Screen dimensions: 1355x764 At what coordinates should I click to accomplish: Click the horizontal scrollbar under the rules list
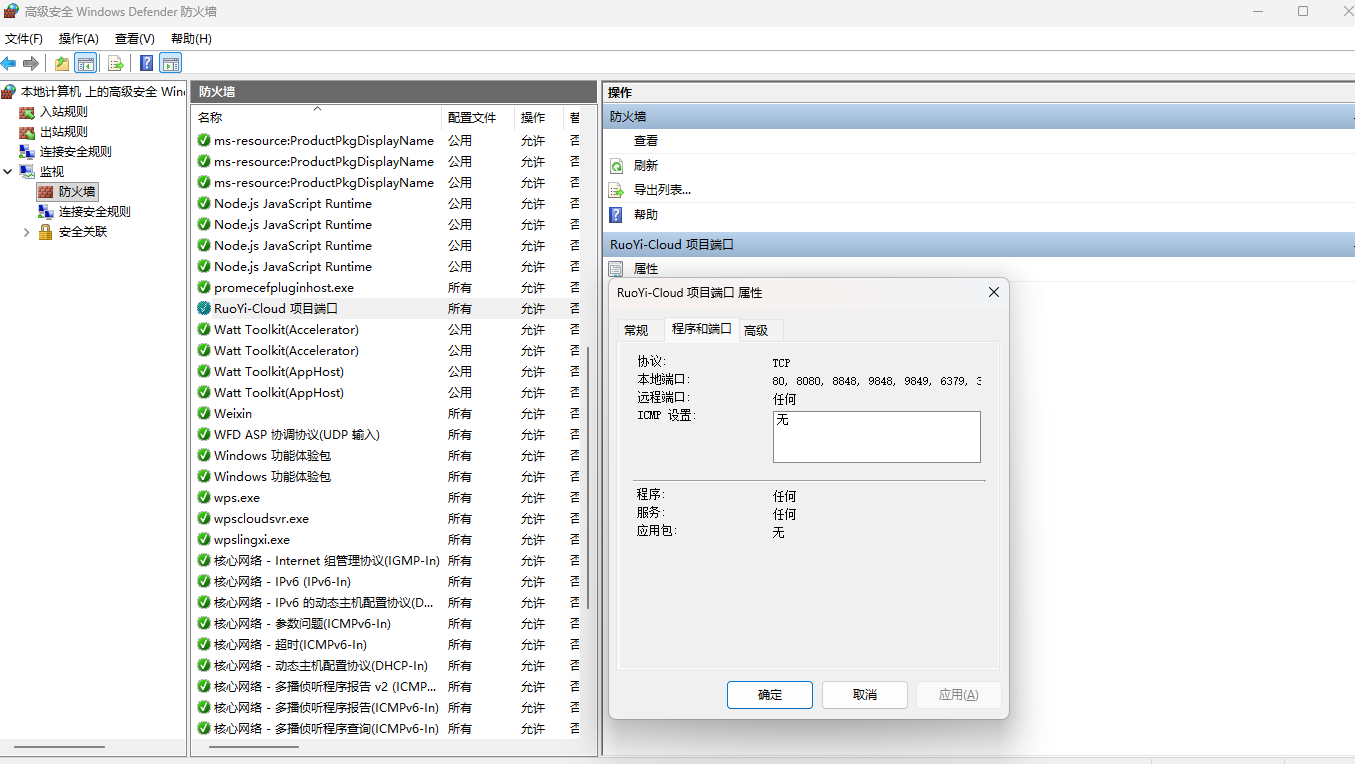tap(253, 747)
